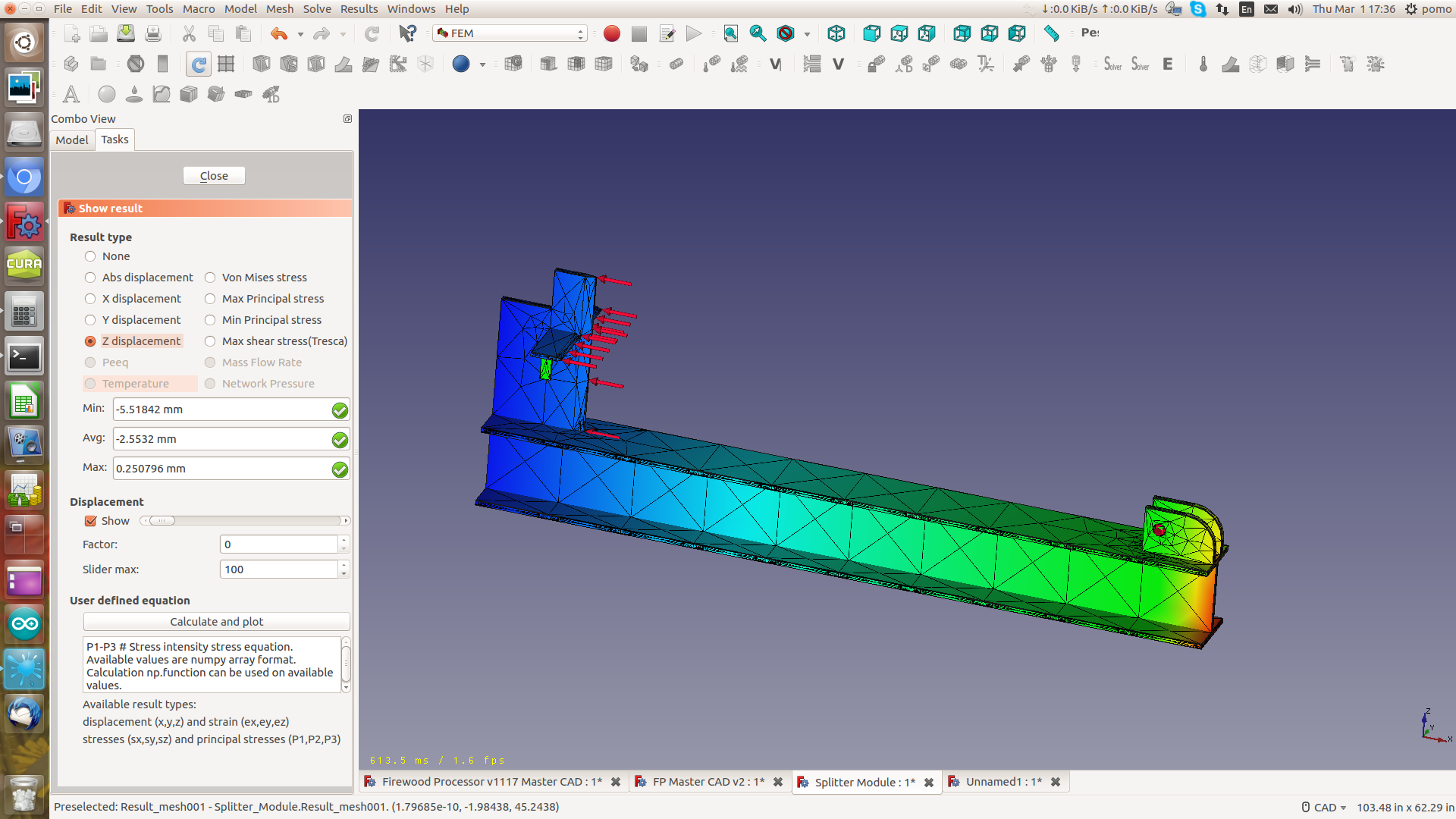
Task: Select the measure distance ruler icon
Action: [1051, 33]
